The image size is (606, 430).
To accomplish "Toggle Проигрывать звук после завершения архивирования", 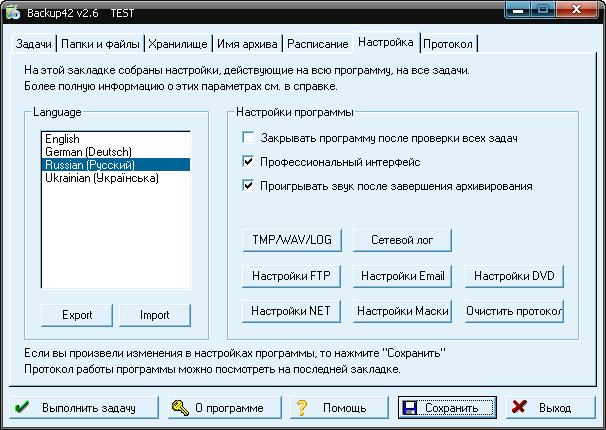I will (x=249, y=185).
